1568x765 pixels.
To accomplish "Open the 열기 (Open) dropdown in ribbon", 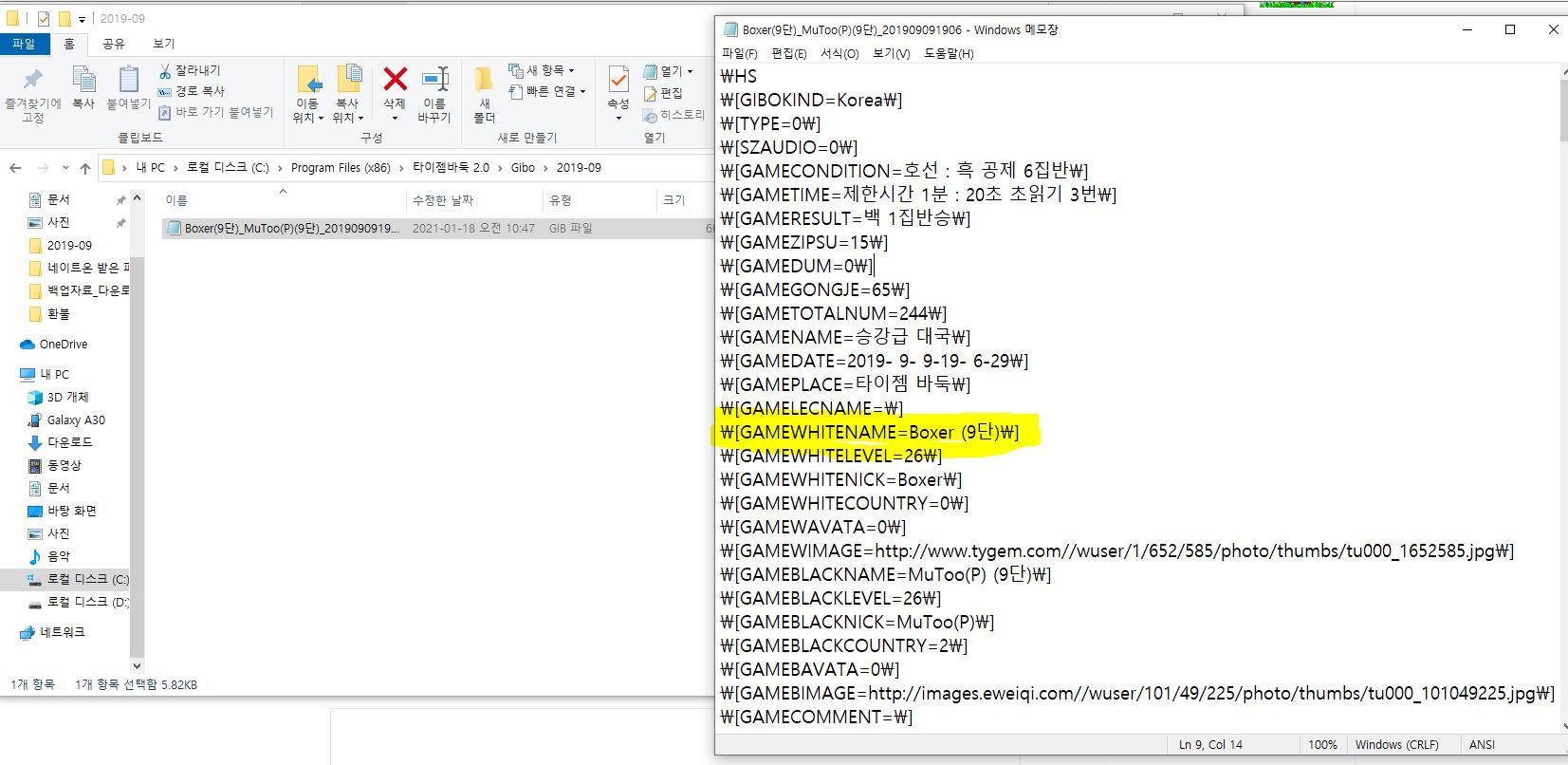I will [669, 71].
